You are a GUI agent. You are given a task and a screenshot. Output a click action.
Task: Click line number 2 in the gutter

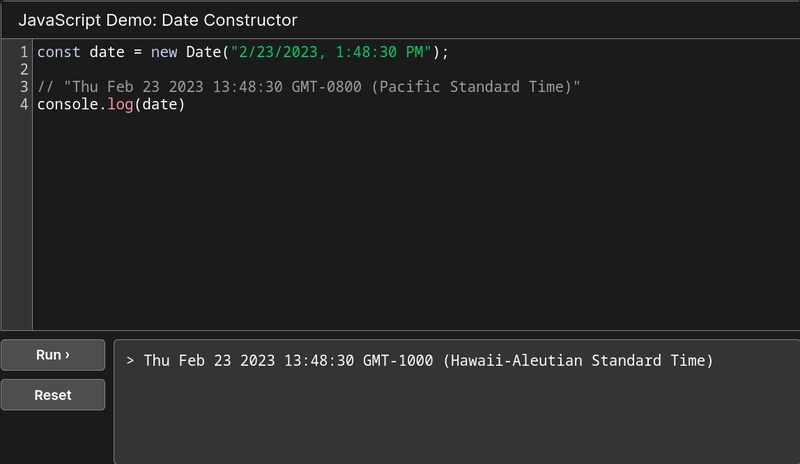click(23, 69)
